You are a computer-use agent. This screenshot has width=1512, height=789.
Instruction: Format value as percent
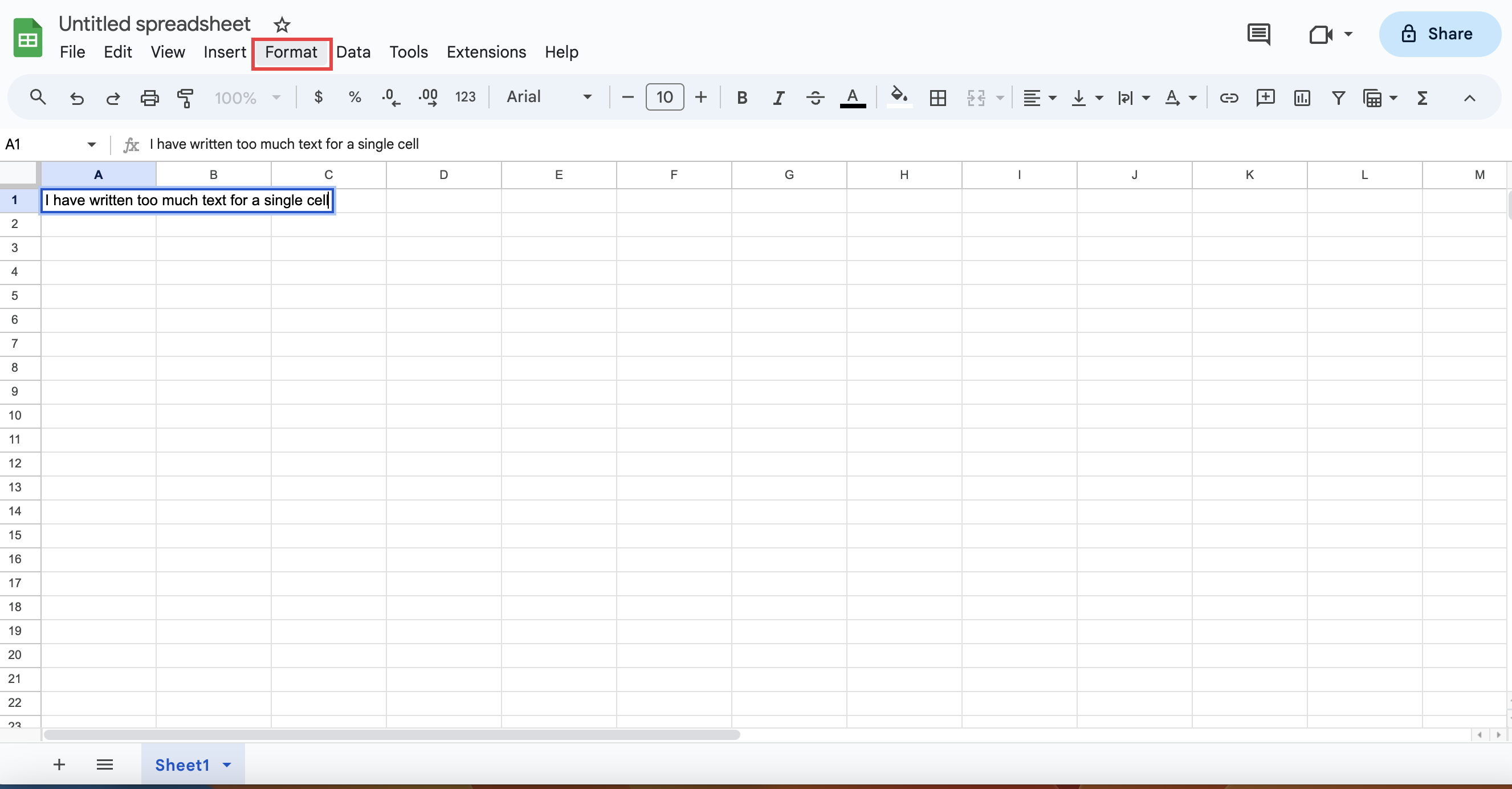(354, 97)
